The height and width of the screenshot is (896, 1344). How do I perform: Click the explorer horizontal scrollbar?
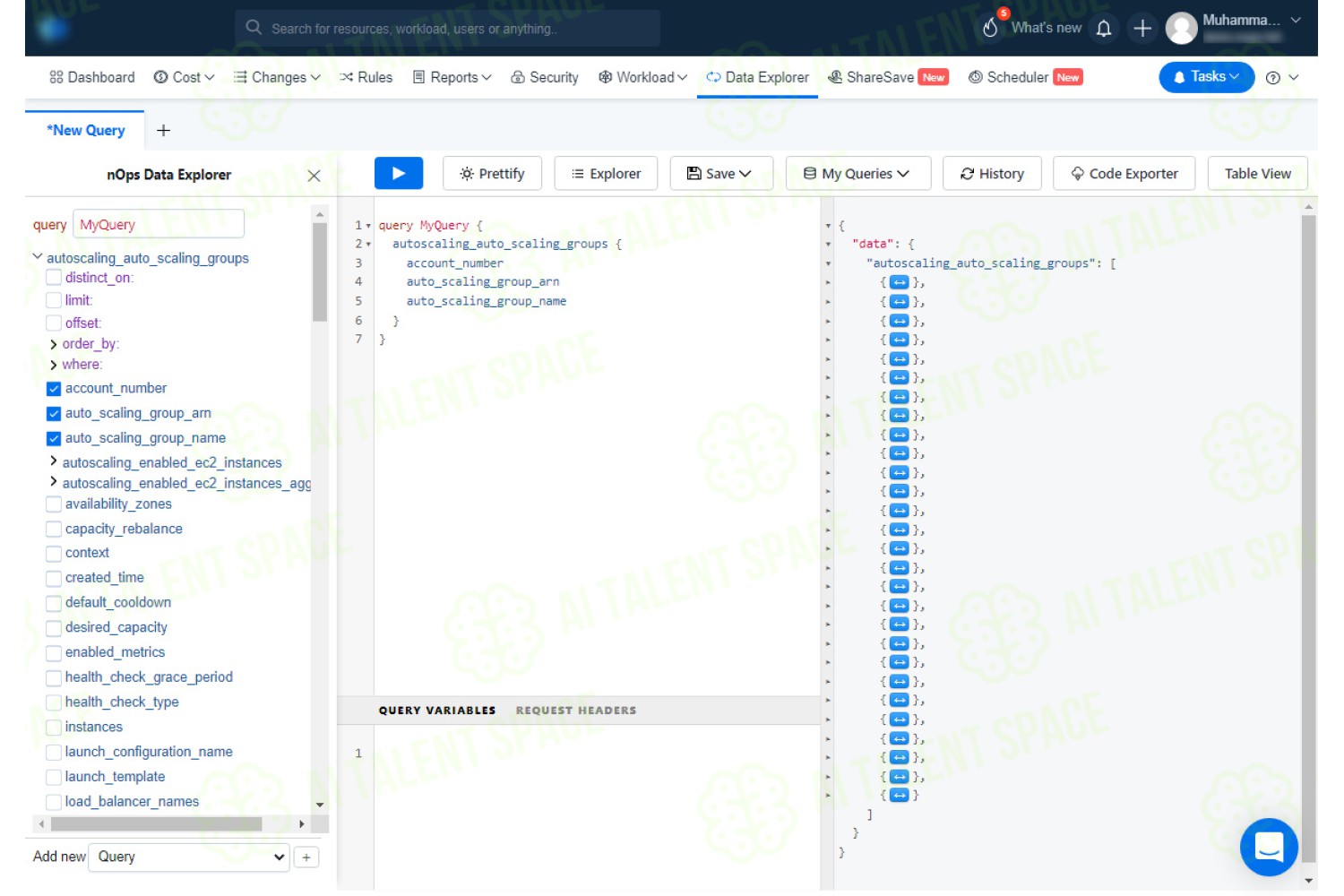coord(156,823)
